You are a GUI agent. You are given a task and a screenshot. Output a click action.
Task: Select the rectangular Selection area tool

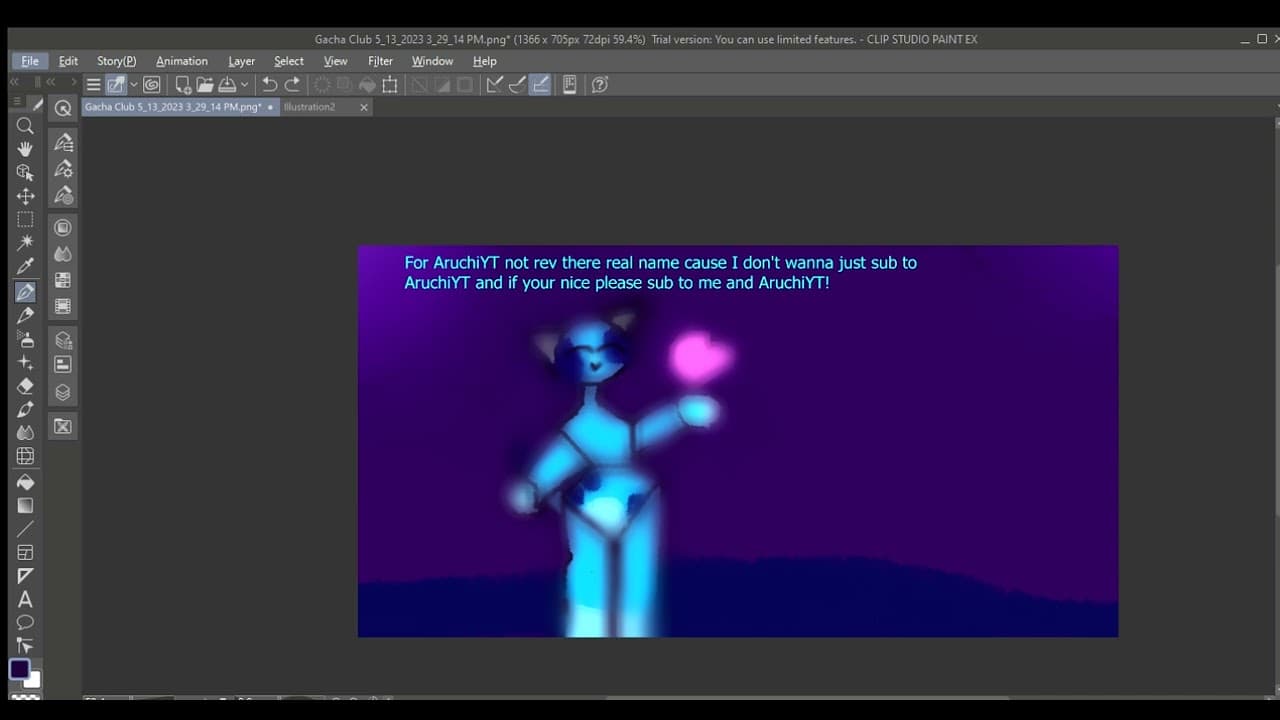coord(25,220)
